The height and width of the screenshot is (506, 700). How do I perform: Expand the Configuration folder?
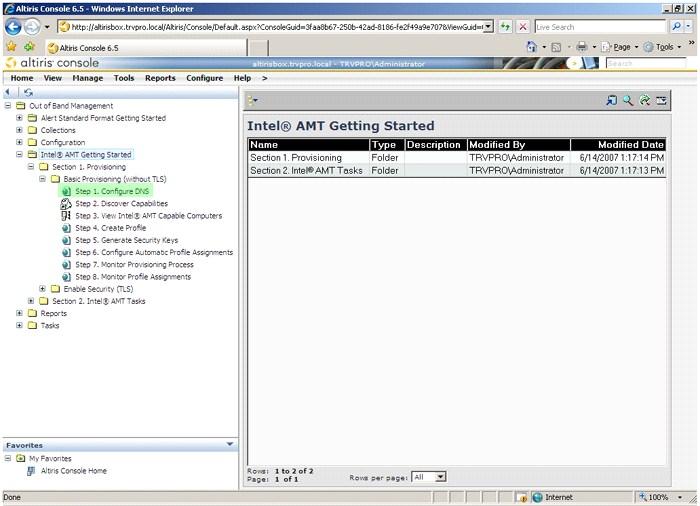(19, 142)
